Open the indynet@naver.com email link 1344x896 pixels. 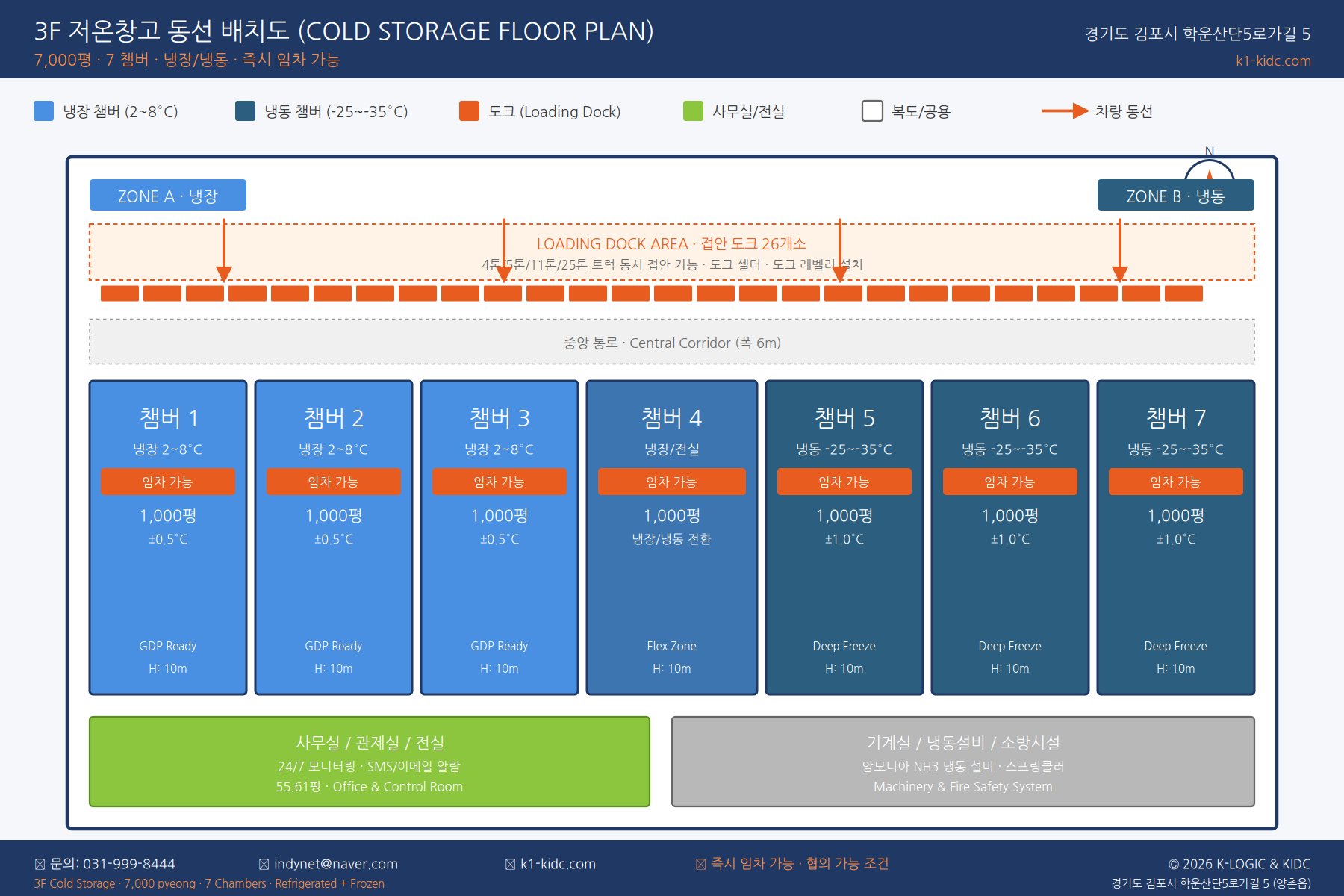[336, 864]
